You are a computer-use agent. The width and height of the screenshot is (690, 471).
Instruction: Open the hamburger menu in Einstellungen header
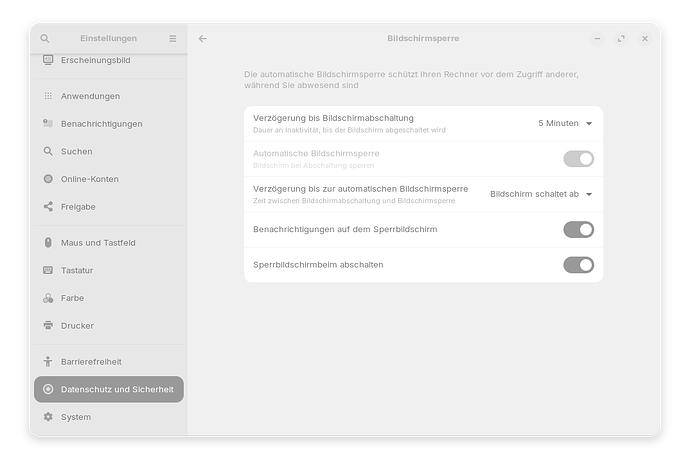click(x=172, y=39)
